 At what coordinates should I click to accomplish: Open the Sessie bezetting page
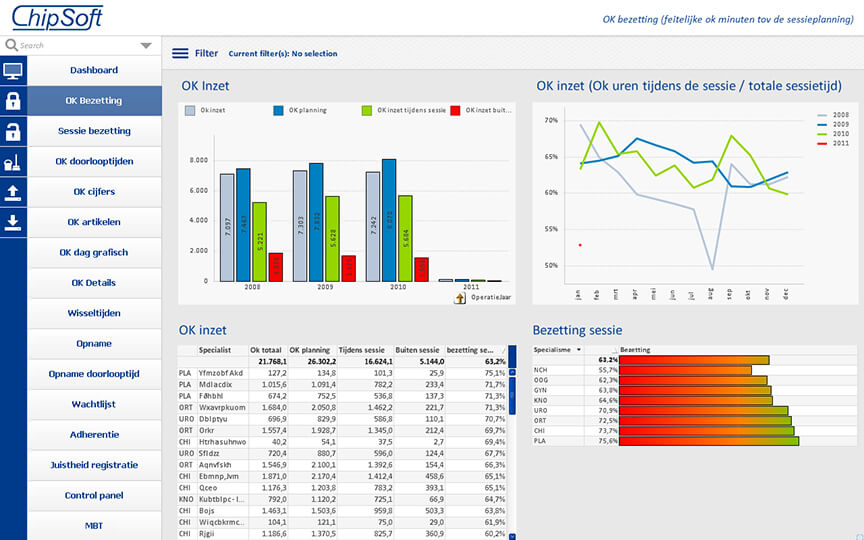[94, 131]
